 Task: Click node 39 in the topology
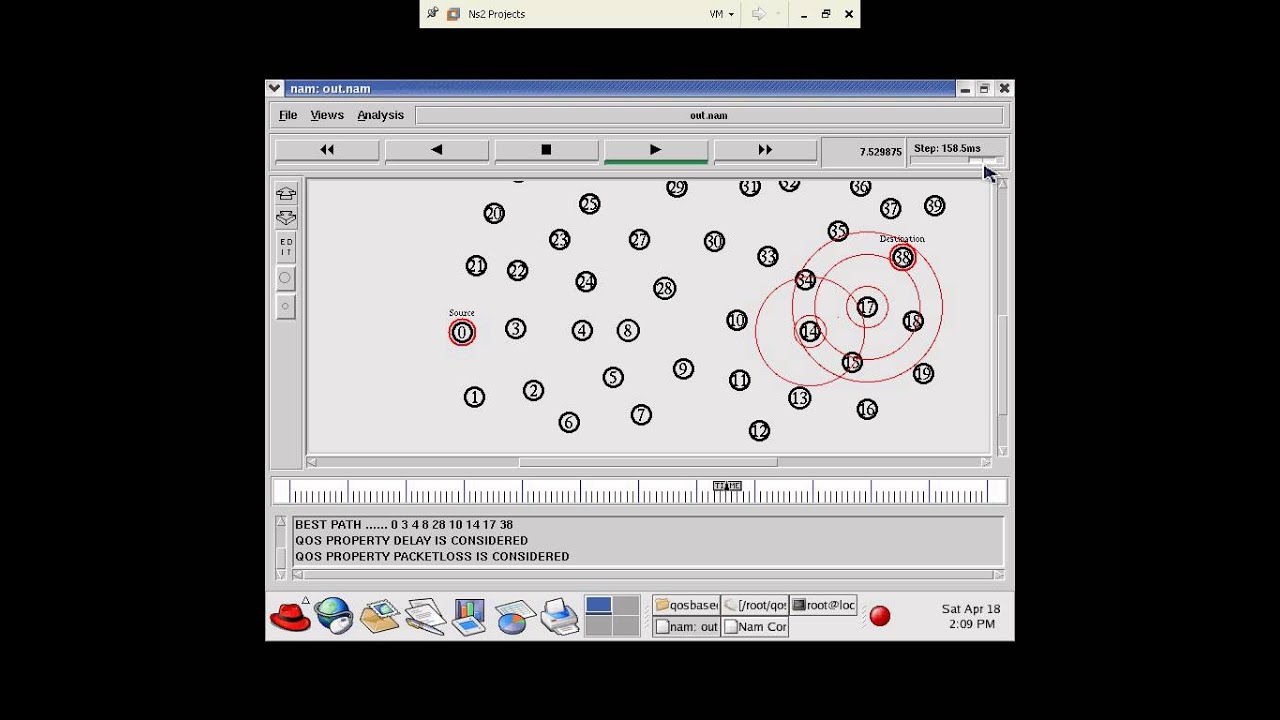click(934, 206)
